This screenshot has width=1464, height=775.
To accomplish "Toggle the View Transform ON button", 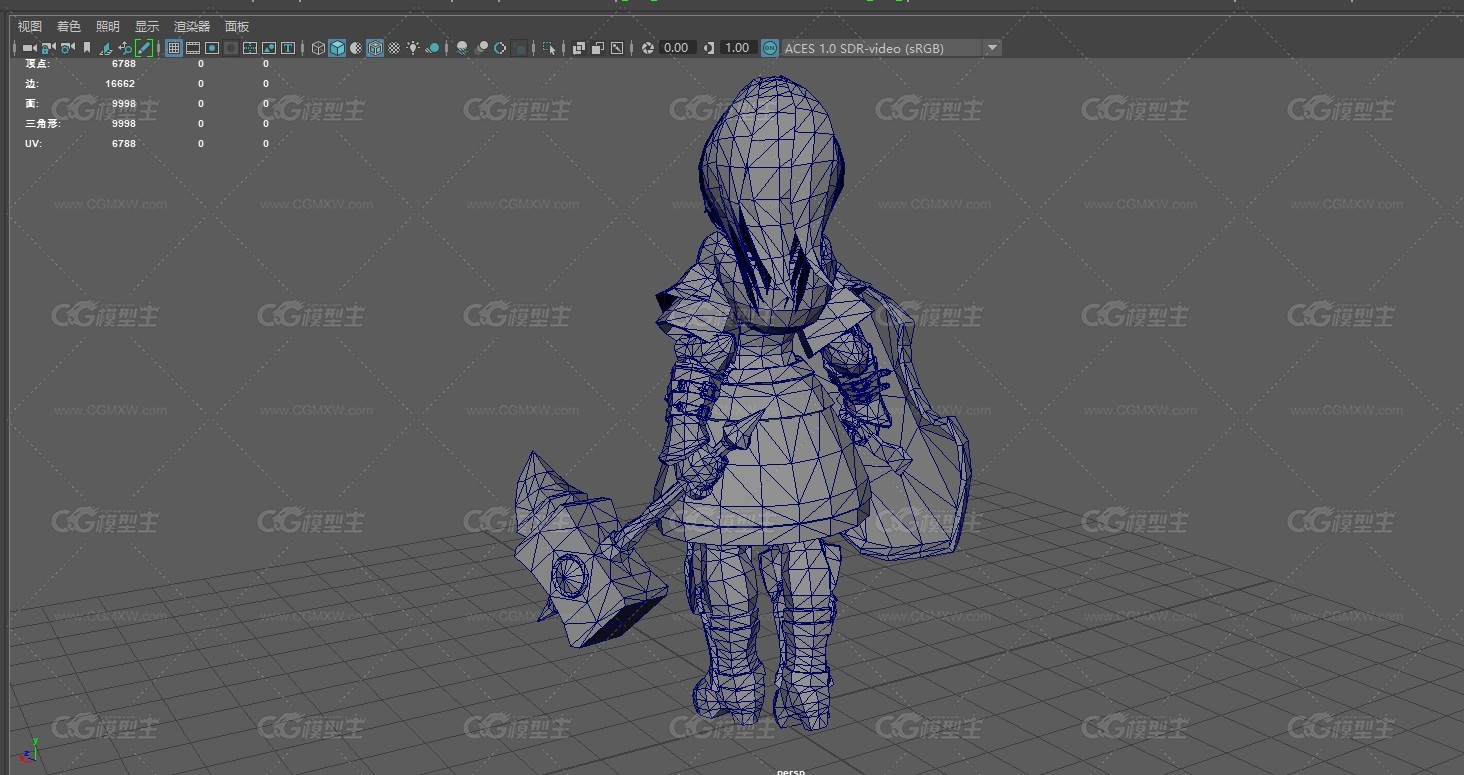I will pos(770,48).
